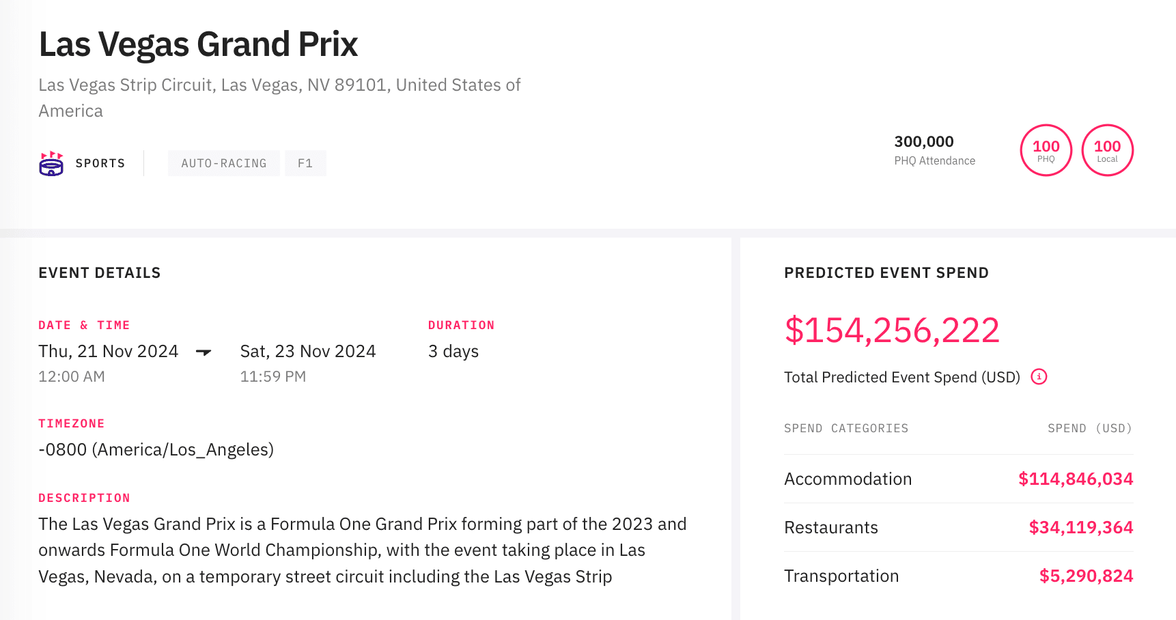1176x620 pixels.
Task: Toggle the F1 category tag
Action: (305, 162)
